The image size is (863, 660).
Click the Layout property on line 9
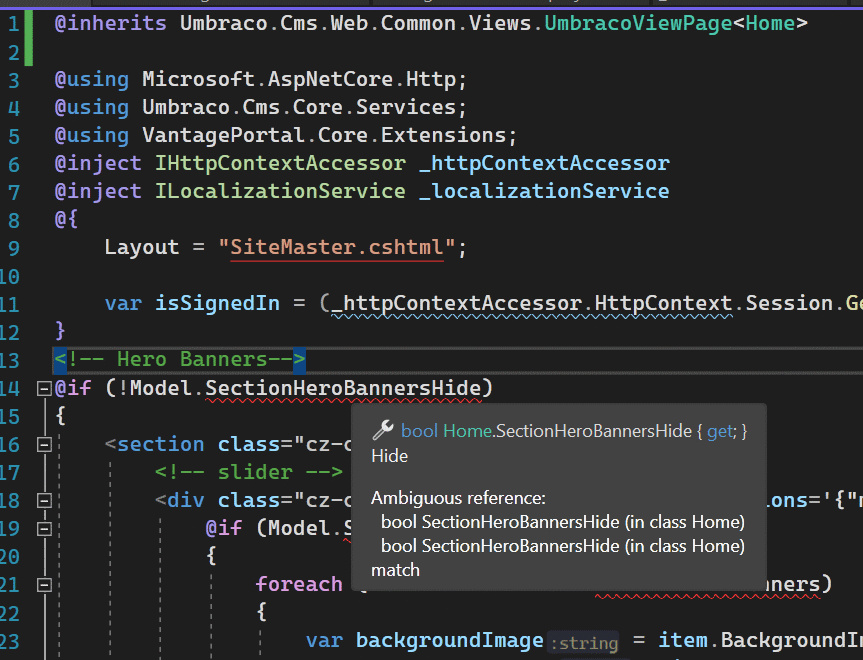(142, 247)
